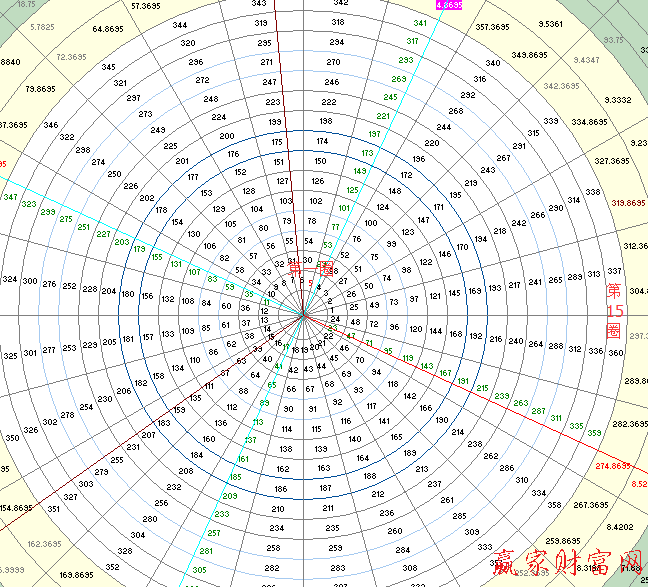
Task: Click number 343 at the top
Action: click(259, 4)
